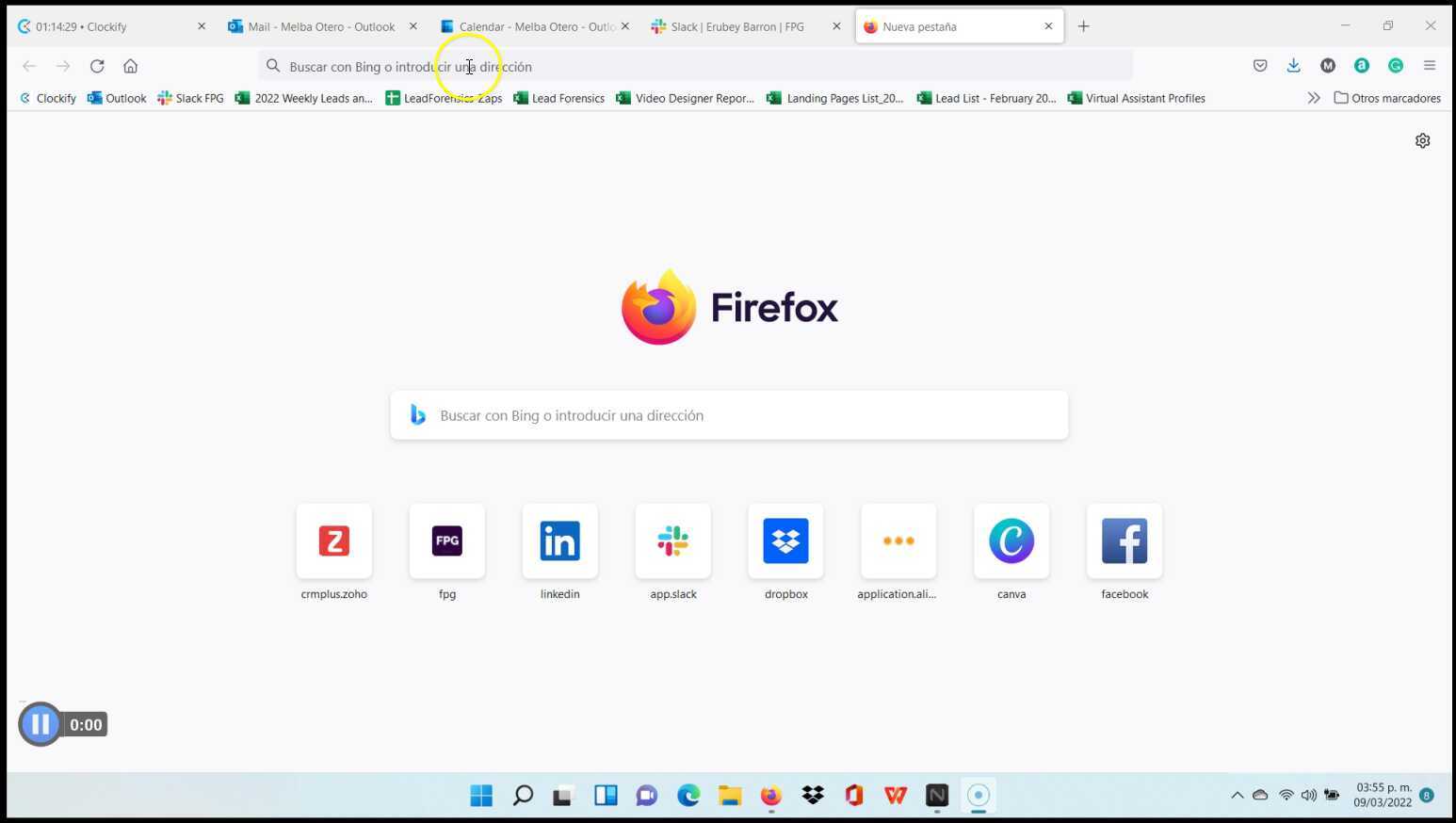The image size is (1456, 823).
Task: Click the central Bing search box
Action: click(x=730, y=415)
